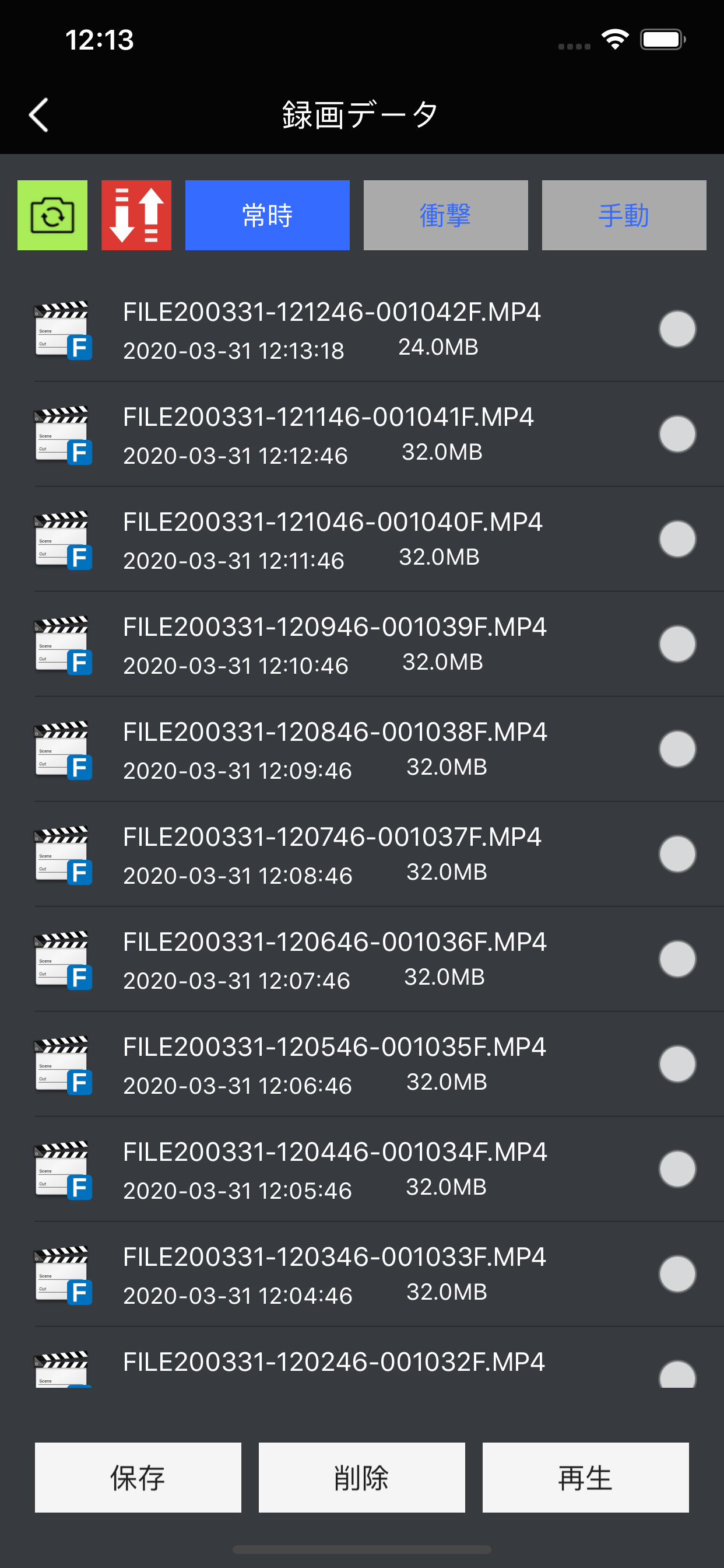Switch to the 常時 tab
The width and height of the screenshot is (724, 1568).
(x=267, y=215)
